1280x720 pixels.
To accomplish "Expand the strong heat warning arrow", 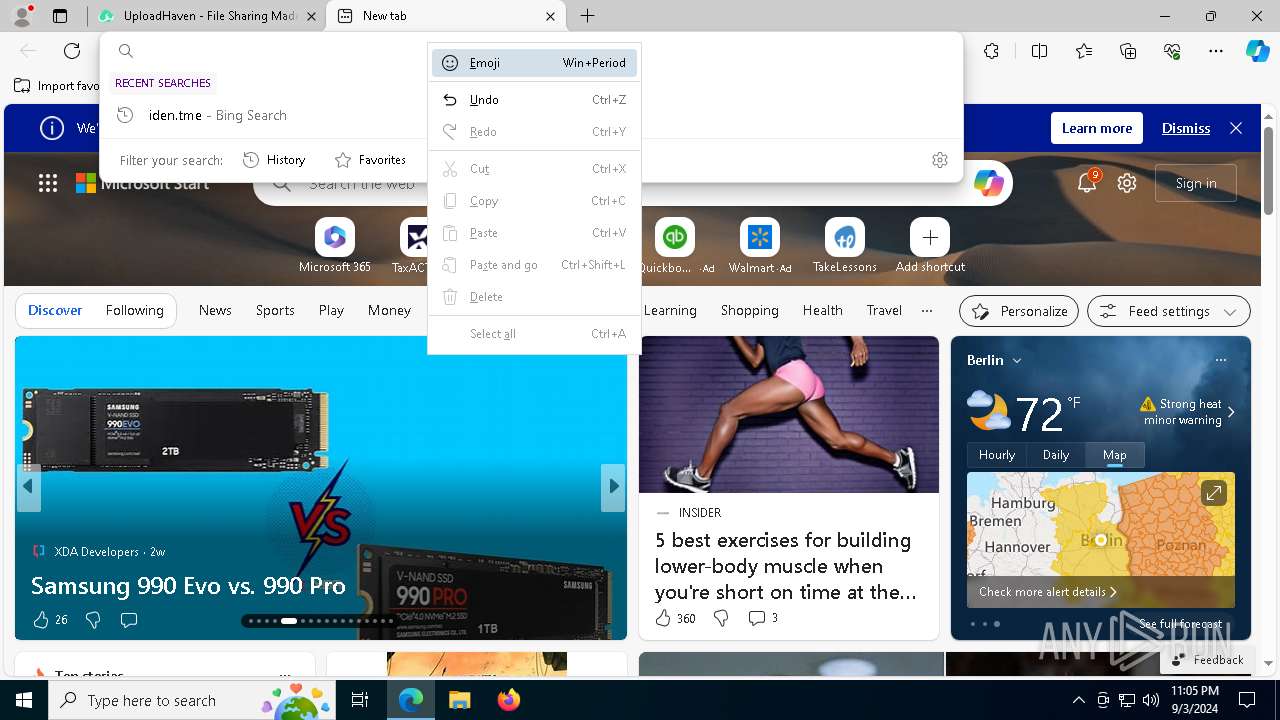I will pyautogui.click(x=1231, y=412).
